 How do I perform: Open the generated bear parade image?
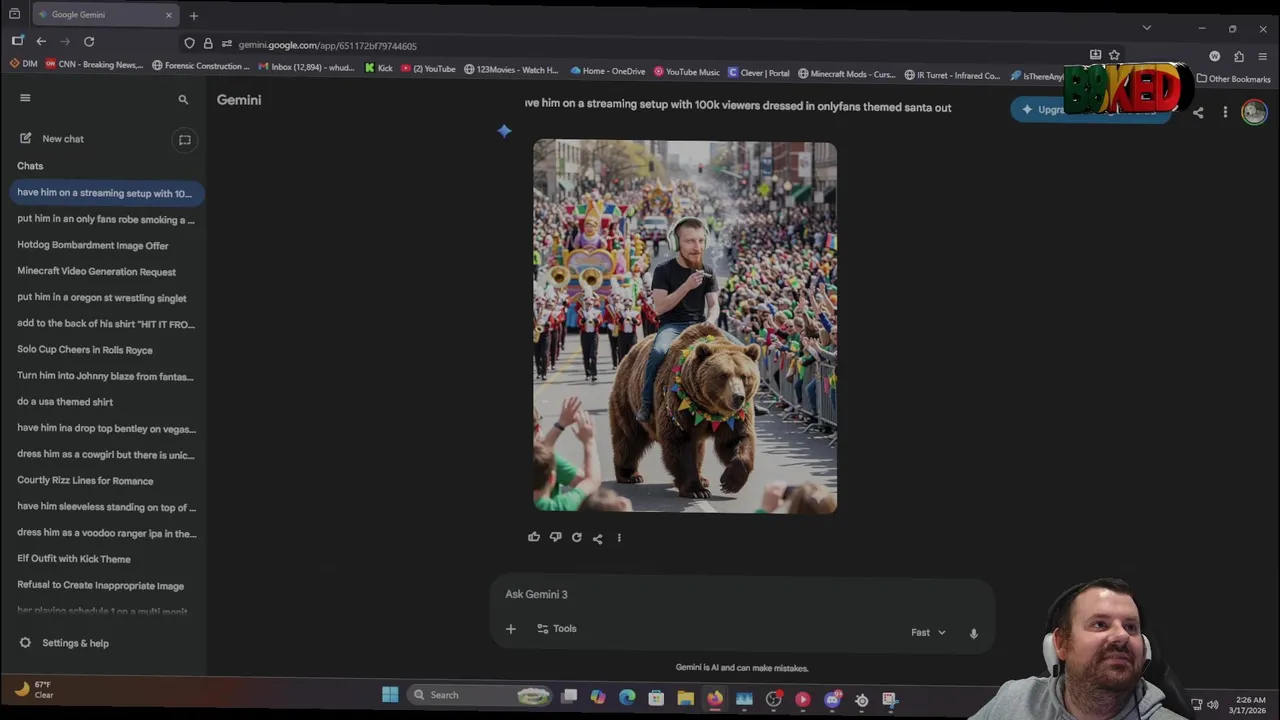point(685,327)
